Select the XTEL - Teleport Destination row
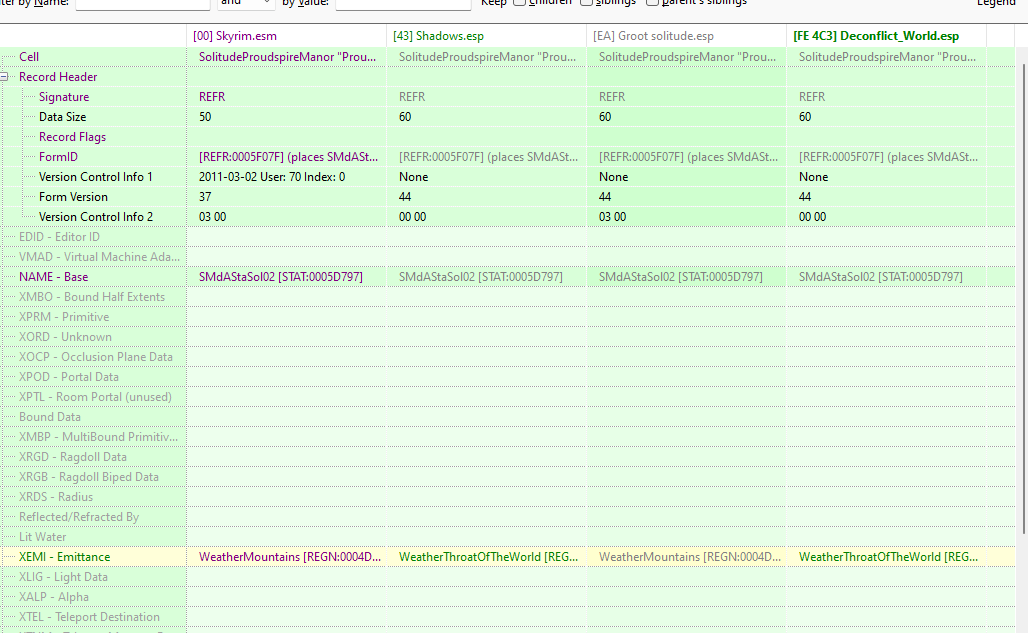 508,617
